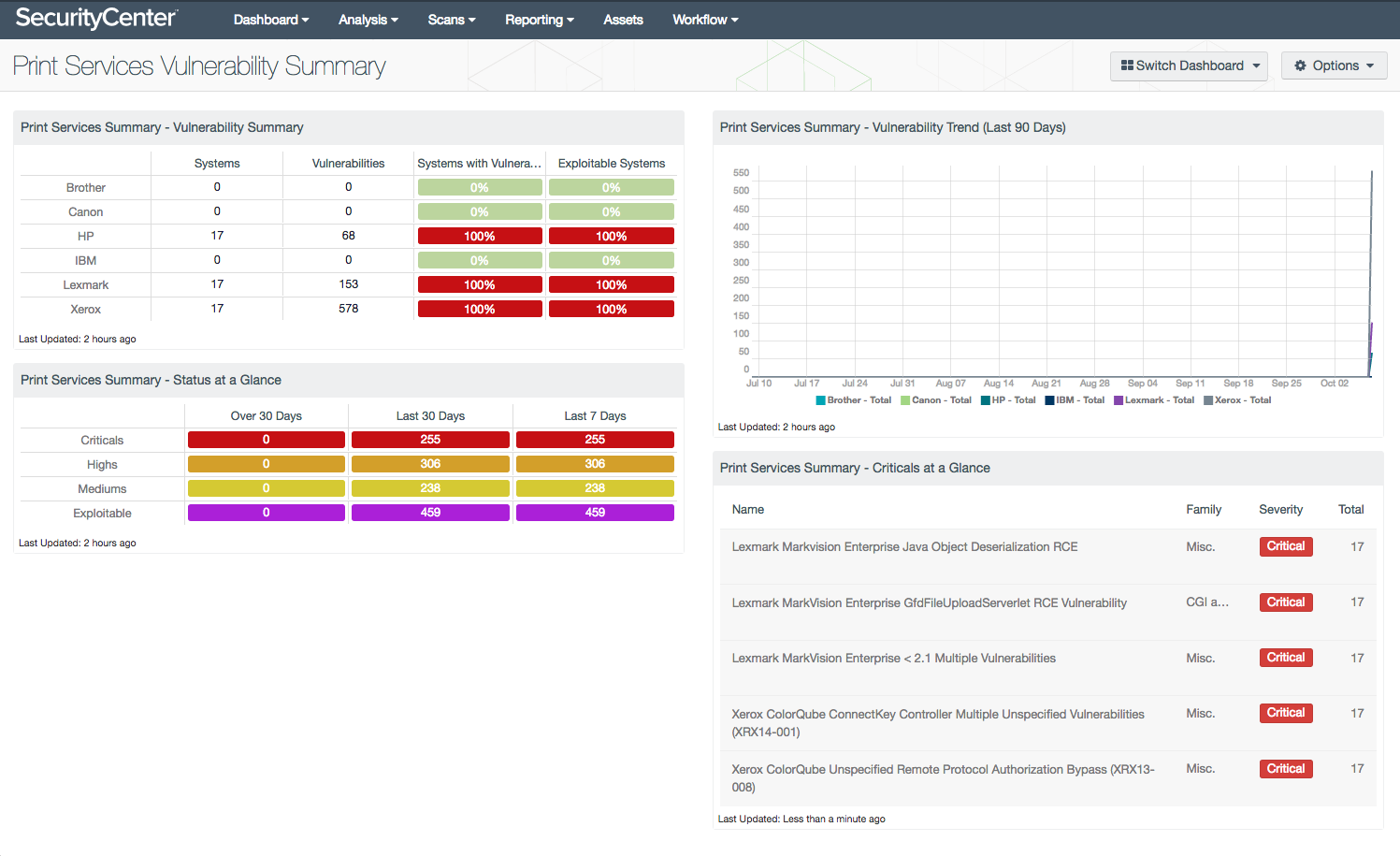Viewport: 1400px width, 856px height.
Task: Open the Workflow menu
Action: coord(705,20)
